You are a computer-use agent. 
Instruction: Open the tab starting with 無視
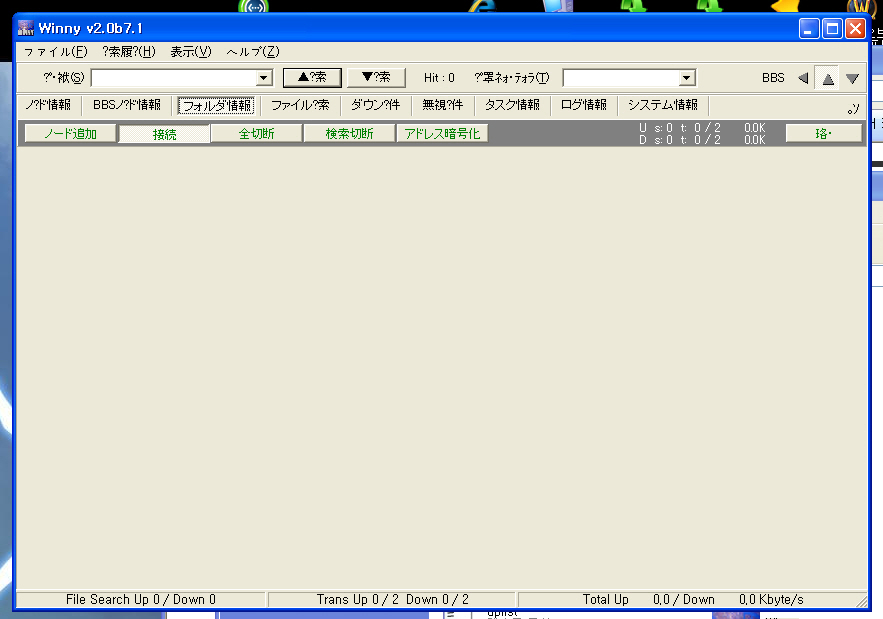443,105
